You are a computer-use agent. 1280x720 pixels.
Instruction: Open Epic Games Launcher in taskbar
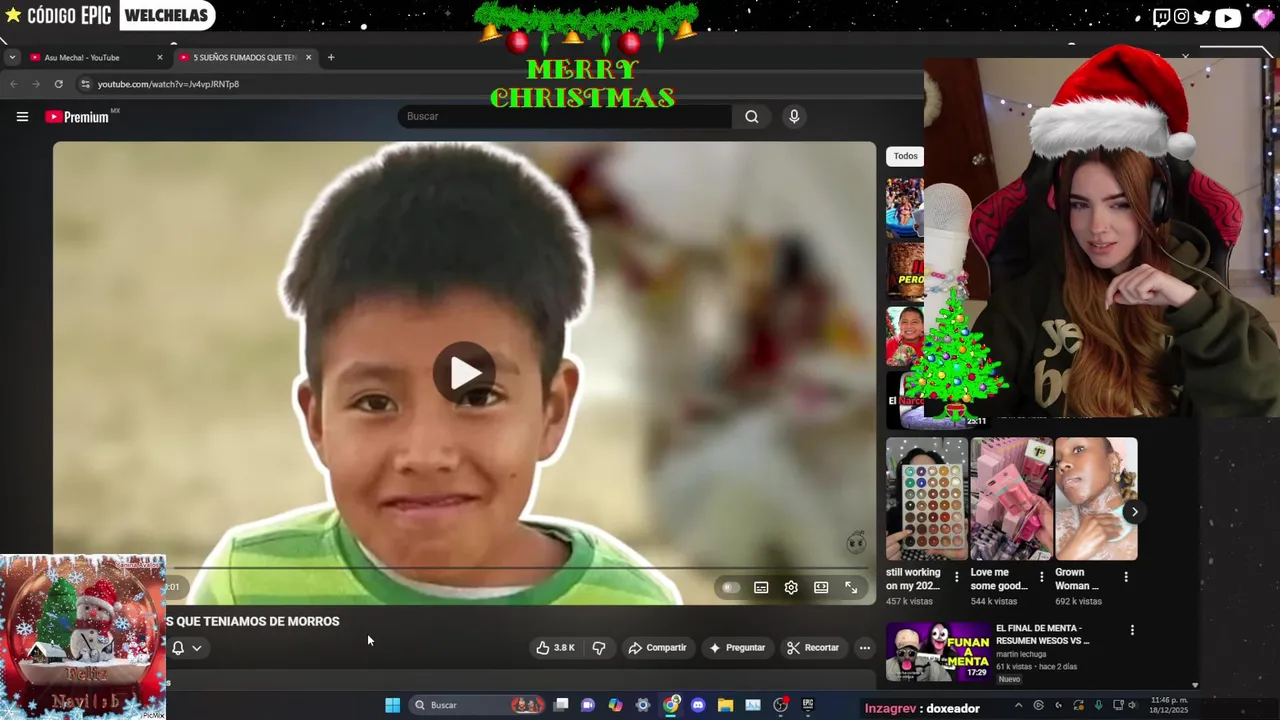tap(808, 705)
